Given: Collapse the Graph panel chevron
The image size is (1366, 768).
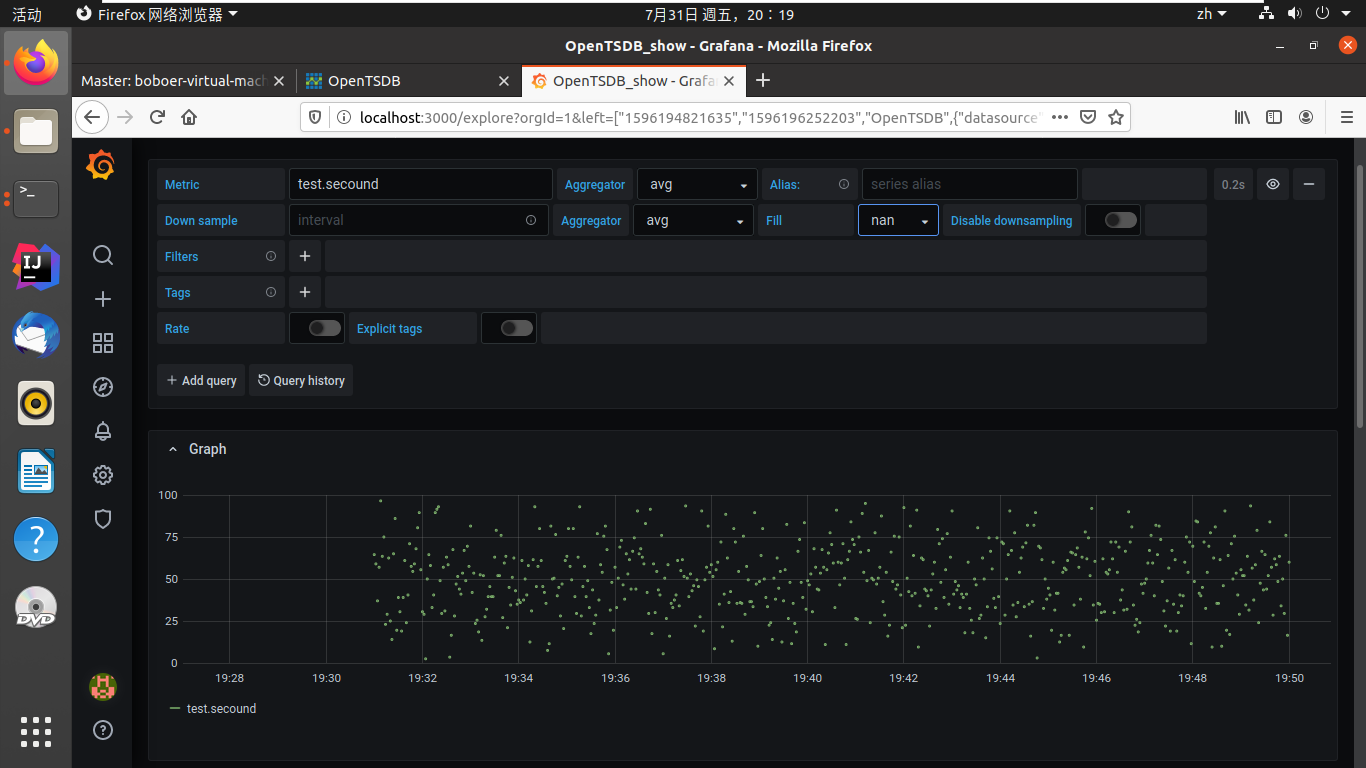Looking at the screenshot, I should 172,449.
